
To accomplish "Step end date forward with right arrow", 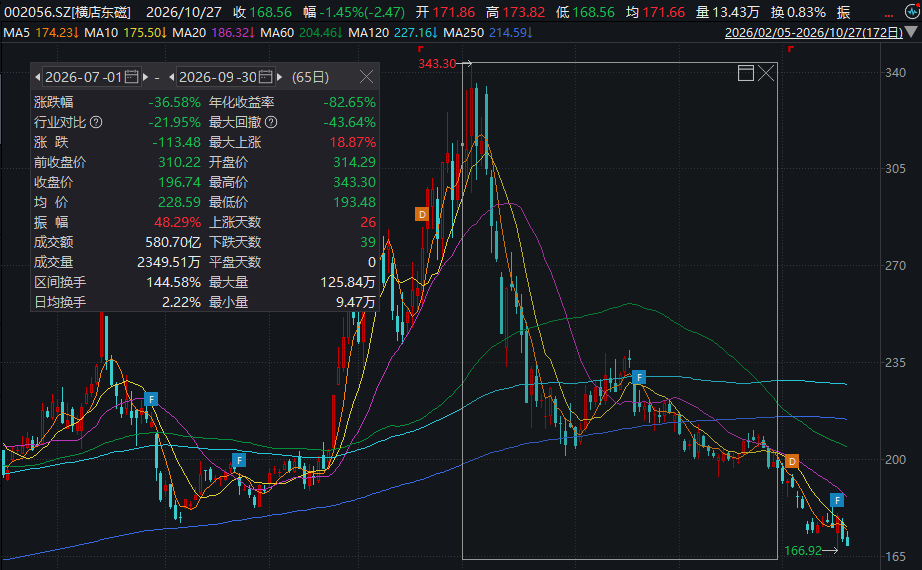I will click(x=279, y=77).
